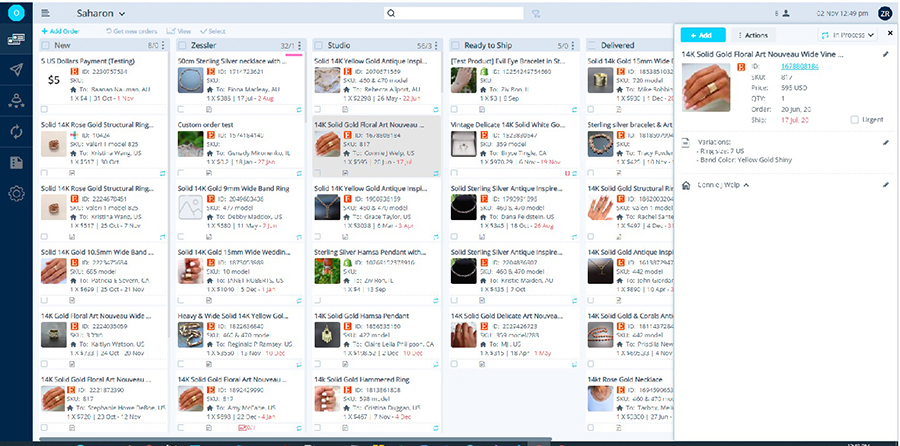Edit order title using pencil icon in details panel
The width and height of the screenshot is (900, 446).
[x=885, y=54]
